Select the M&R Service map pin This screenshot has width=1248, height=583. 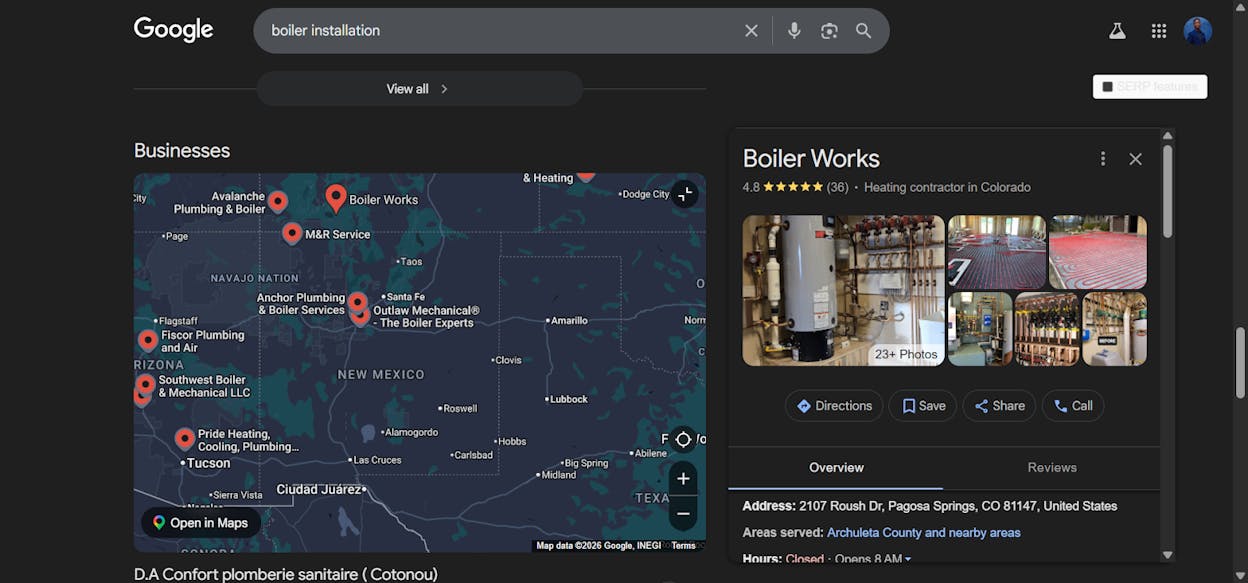(x=292, y=233)
